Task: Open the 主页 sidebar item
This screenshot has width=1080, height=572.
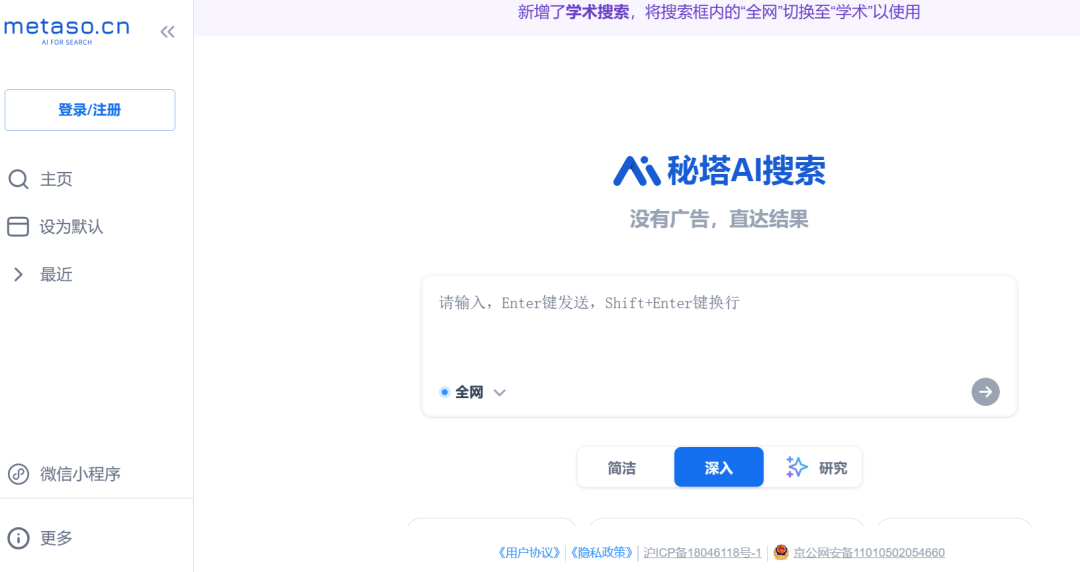Action: (x=56, y=179)
